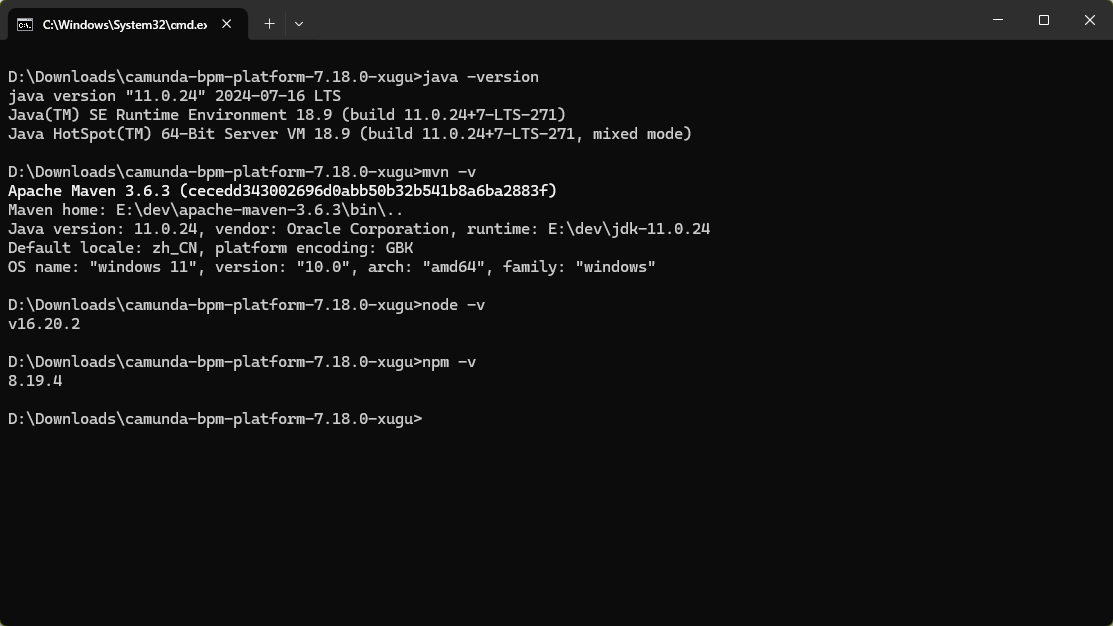Minimize the terminal window

998,20
